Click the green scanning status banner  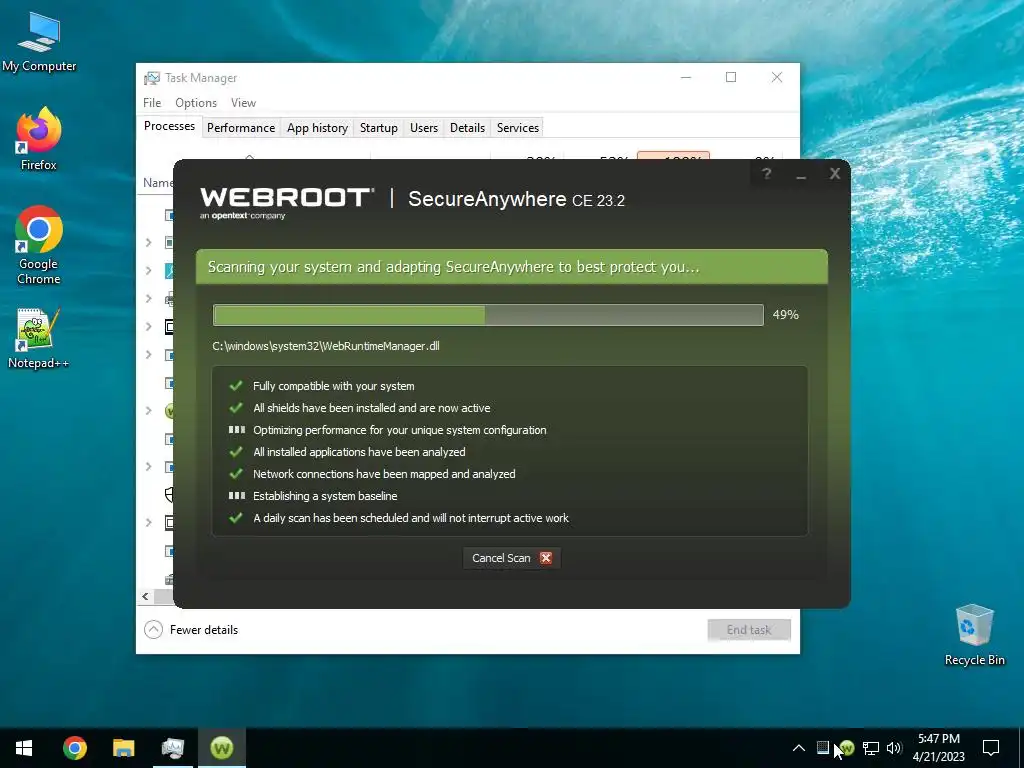(511, 266)
